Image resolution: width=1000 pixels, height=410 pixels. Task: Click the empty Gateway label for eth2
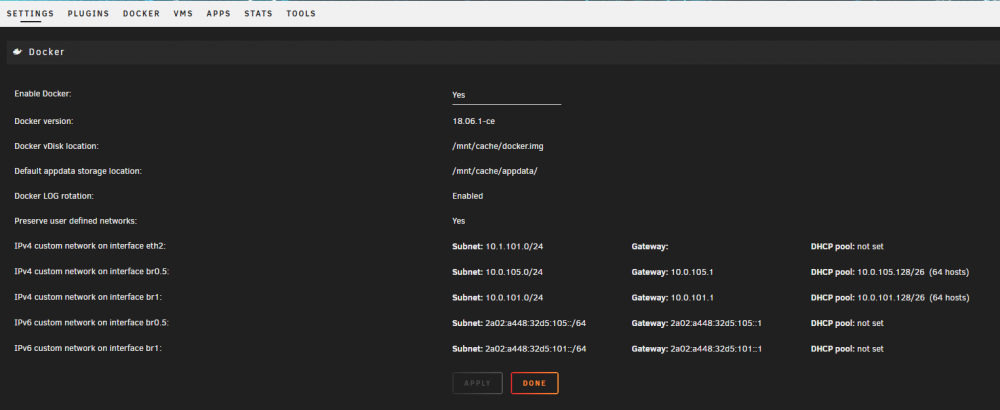click(x=650, y=246)
